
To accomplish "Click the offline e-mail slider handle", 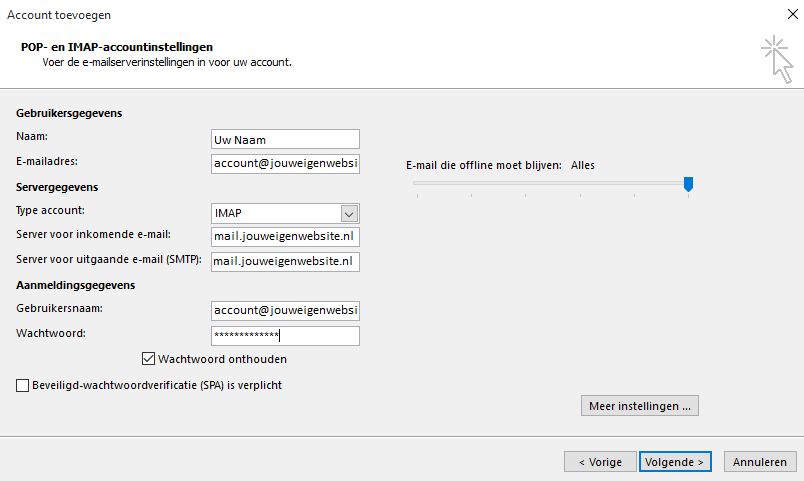I will pos(688,183).
